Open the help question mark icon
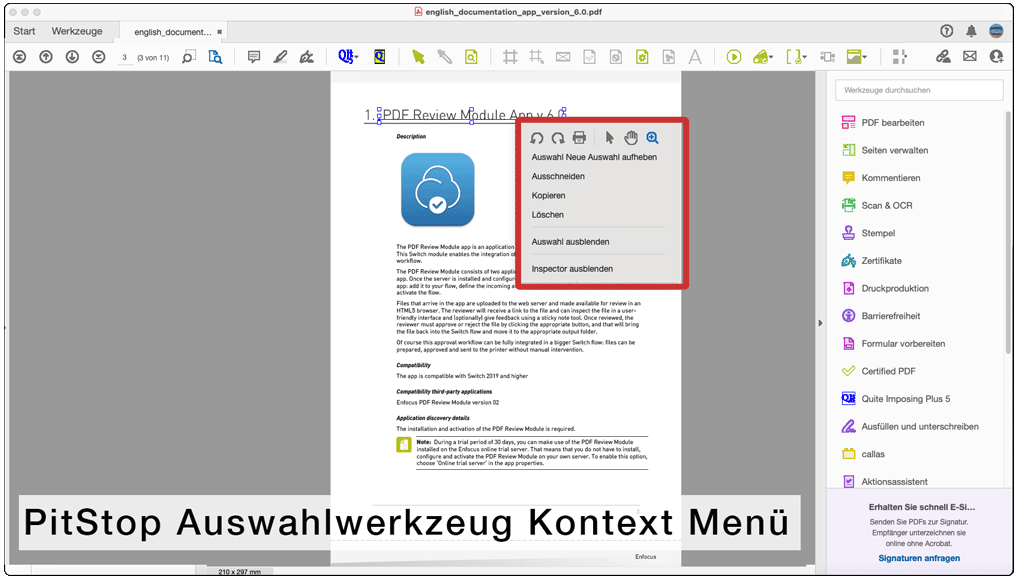The width and height of the screenshot is (1020, 580). tap(946, 31)
